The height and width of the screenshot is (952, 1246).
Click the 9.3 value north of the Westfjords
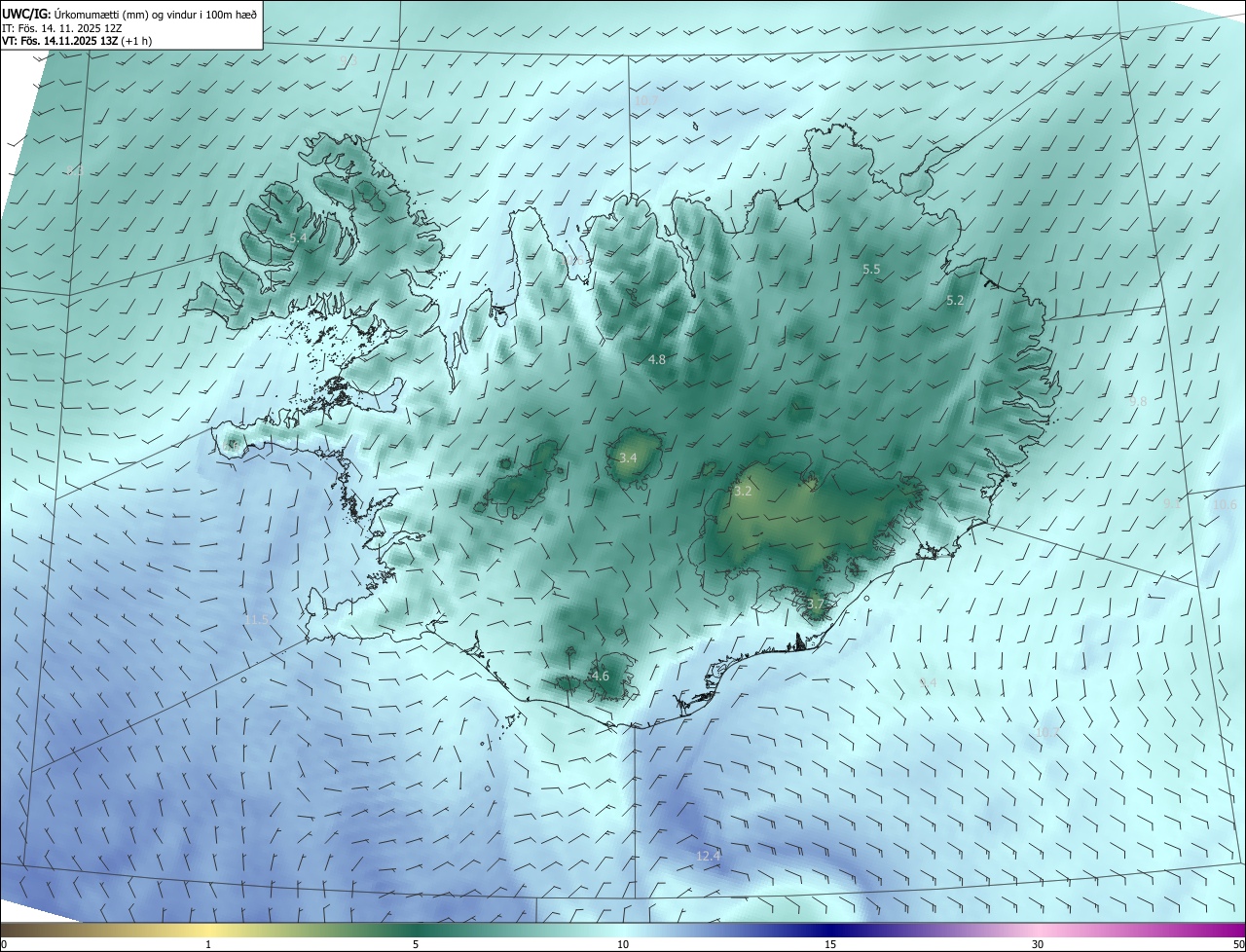348,61
